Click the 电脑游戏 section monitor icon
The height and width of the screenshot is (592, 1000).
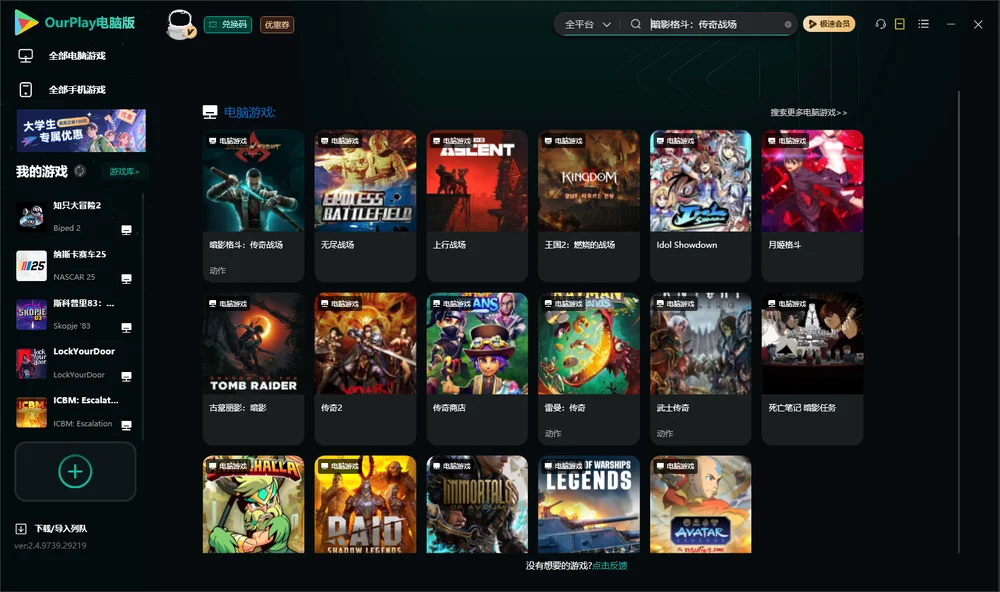tap(210, 112)
